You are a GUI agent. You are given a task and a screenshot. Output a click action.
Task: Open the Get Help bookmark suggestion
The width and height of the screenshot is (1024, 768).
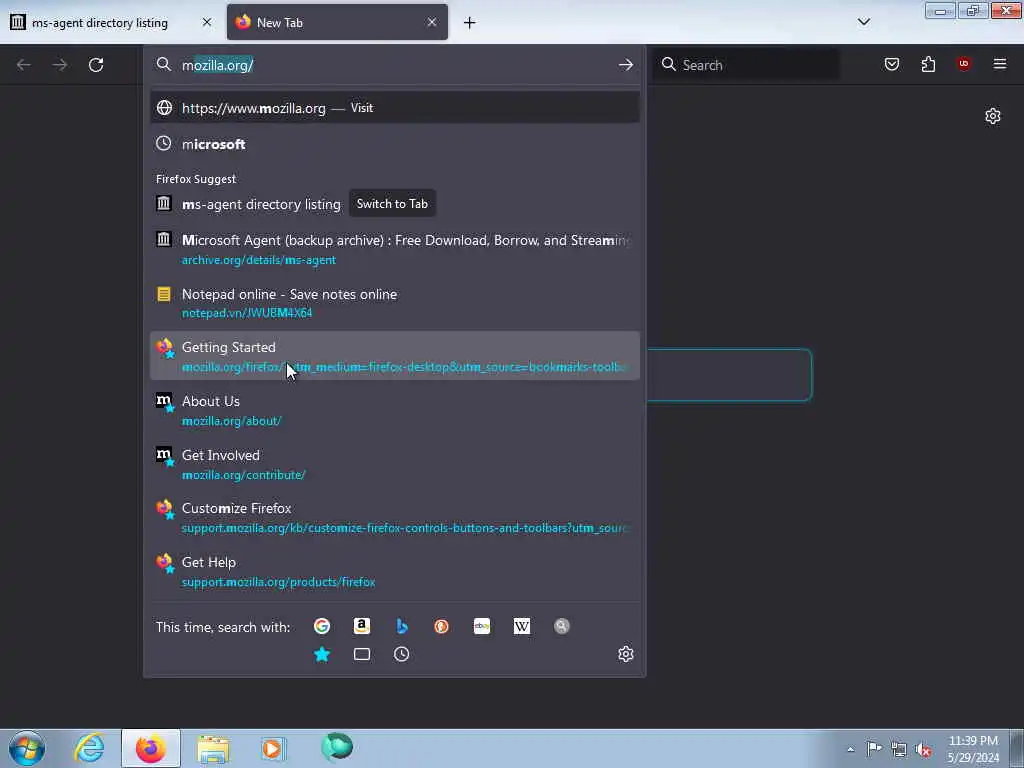[395, 571]
